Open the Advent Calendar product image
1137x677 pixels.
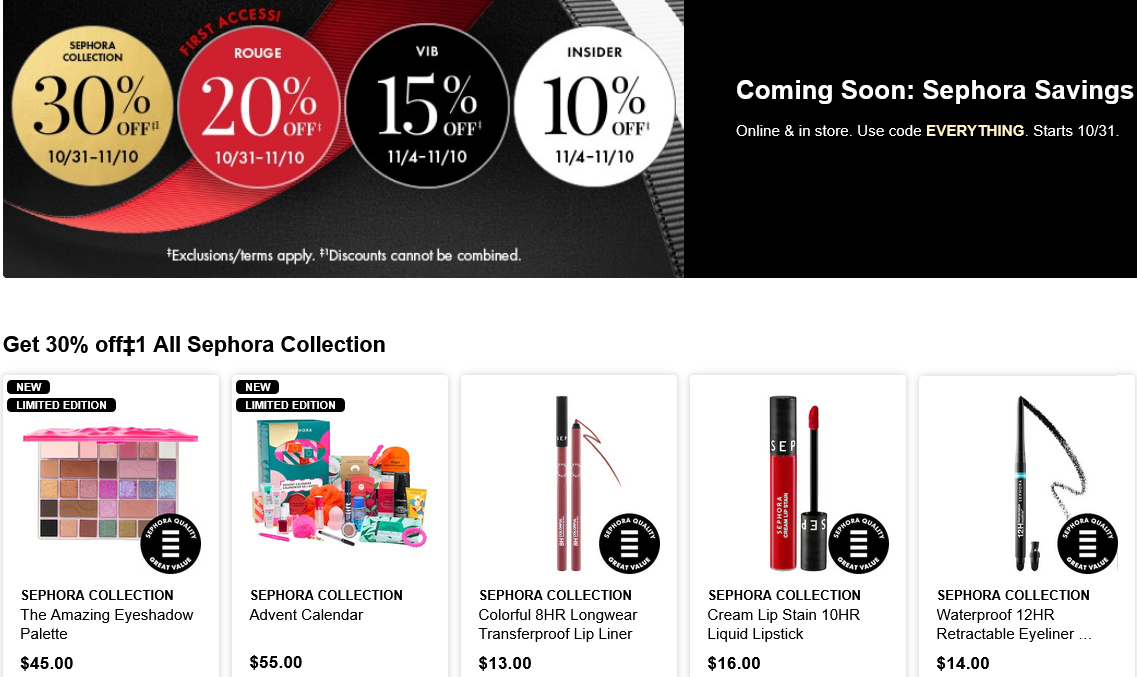pos(339,483)
